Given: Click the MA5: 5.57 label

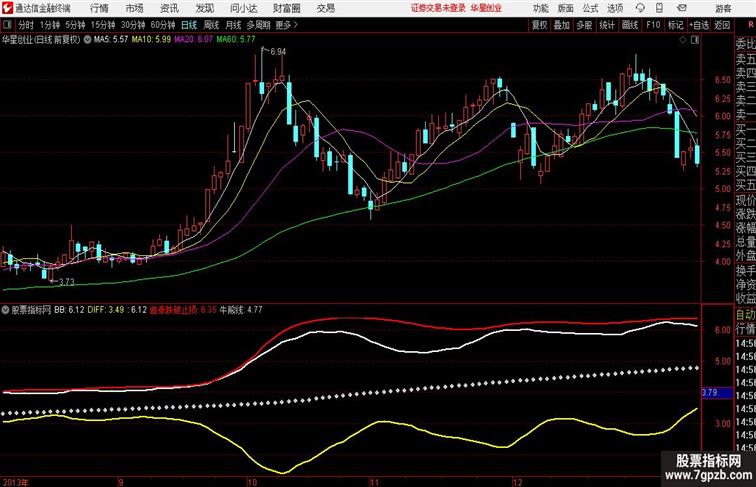Looking at the screenshot, I should [111, 40].
